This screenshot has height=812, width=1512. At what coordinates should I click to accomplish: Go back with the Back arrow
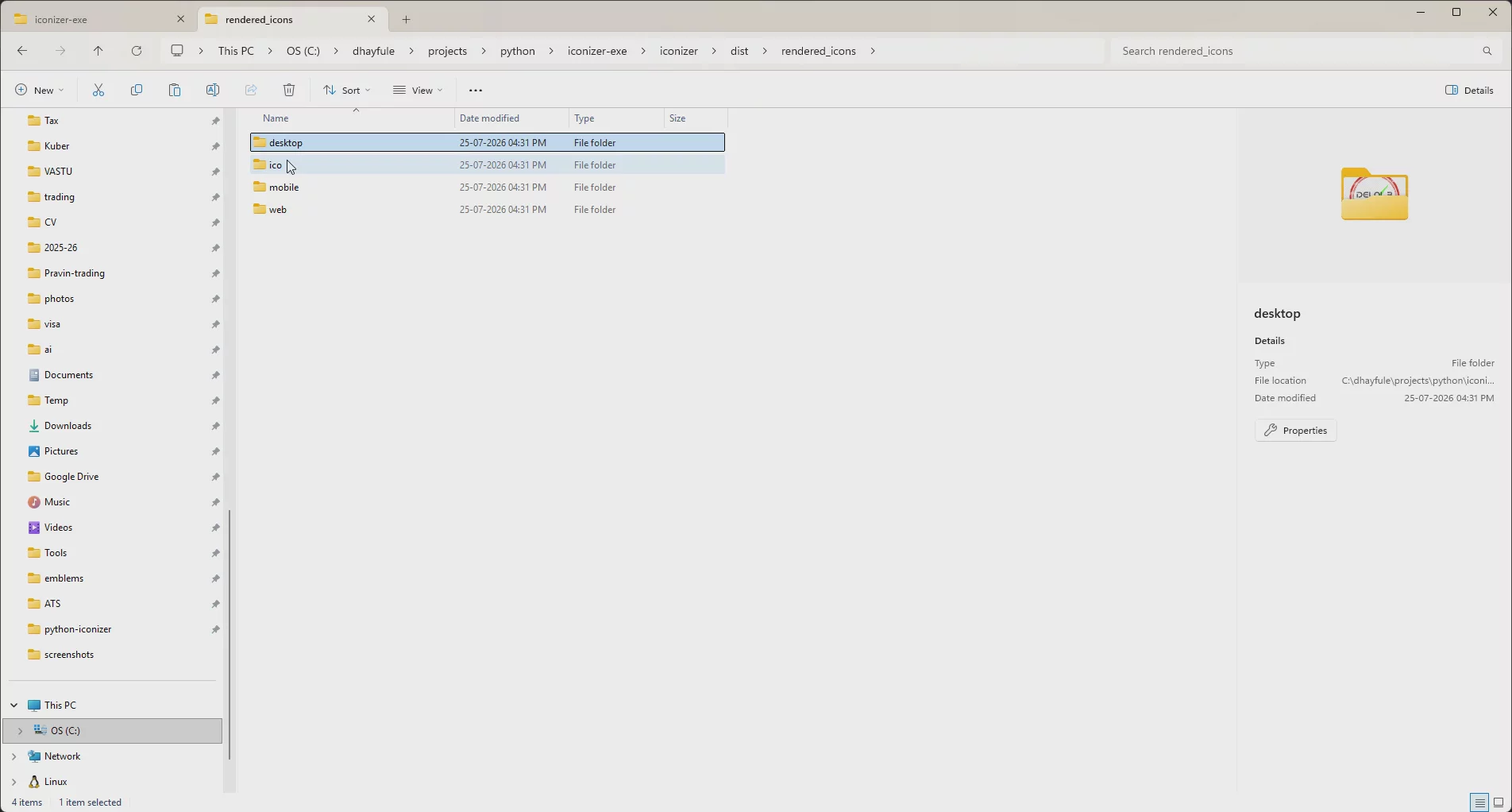[x=22, y=51]
